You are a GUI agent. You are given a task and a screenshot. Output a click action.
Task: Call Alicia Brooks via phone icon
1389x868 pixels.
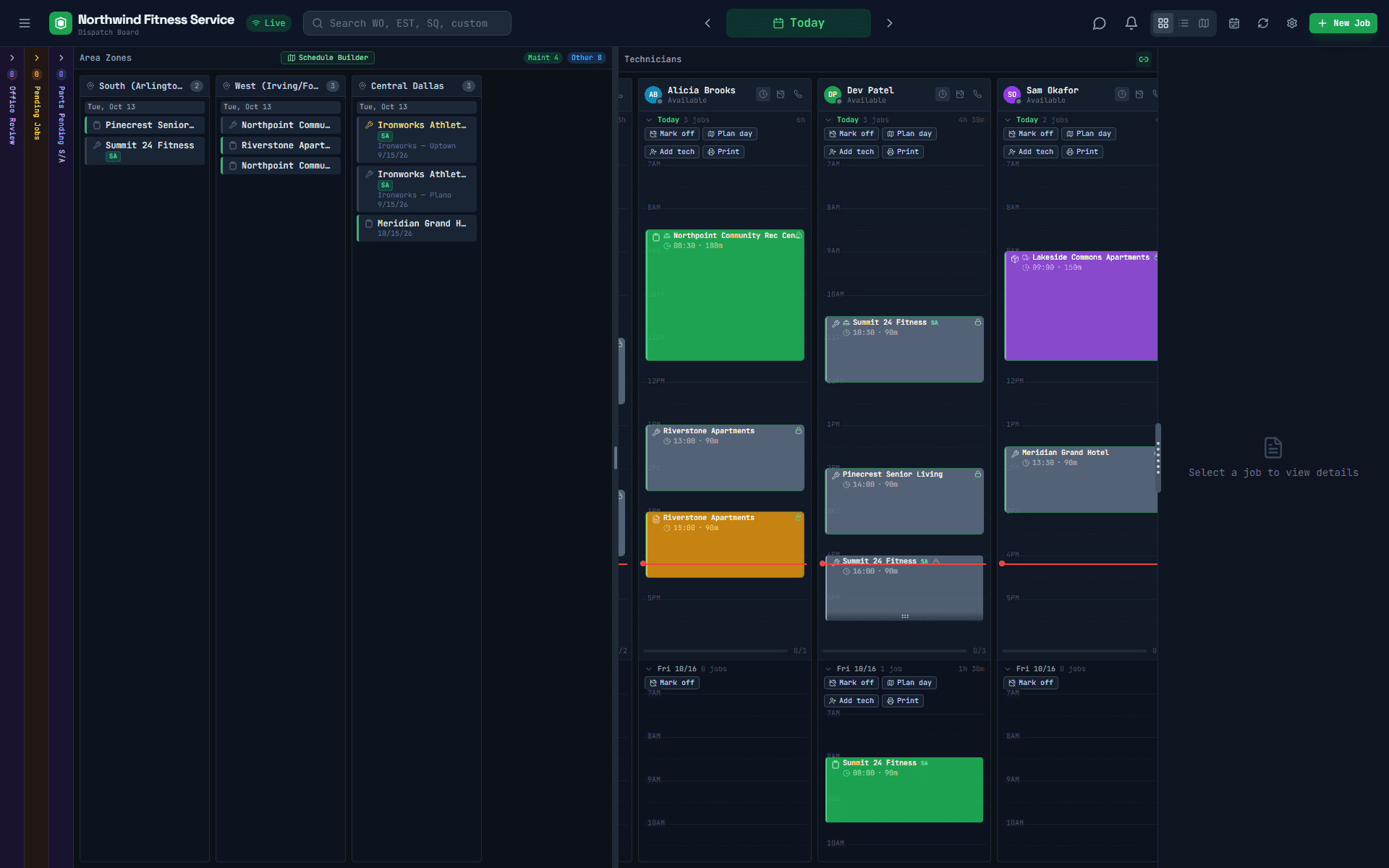coord(798,94)
